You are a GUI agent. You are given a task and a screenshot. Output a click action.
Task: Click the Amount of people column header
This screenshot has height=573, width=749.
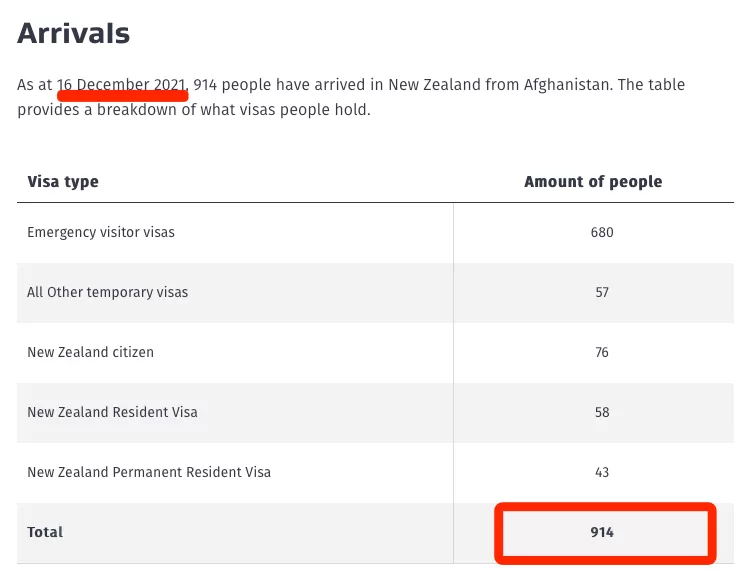(x=593, y=181)
